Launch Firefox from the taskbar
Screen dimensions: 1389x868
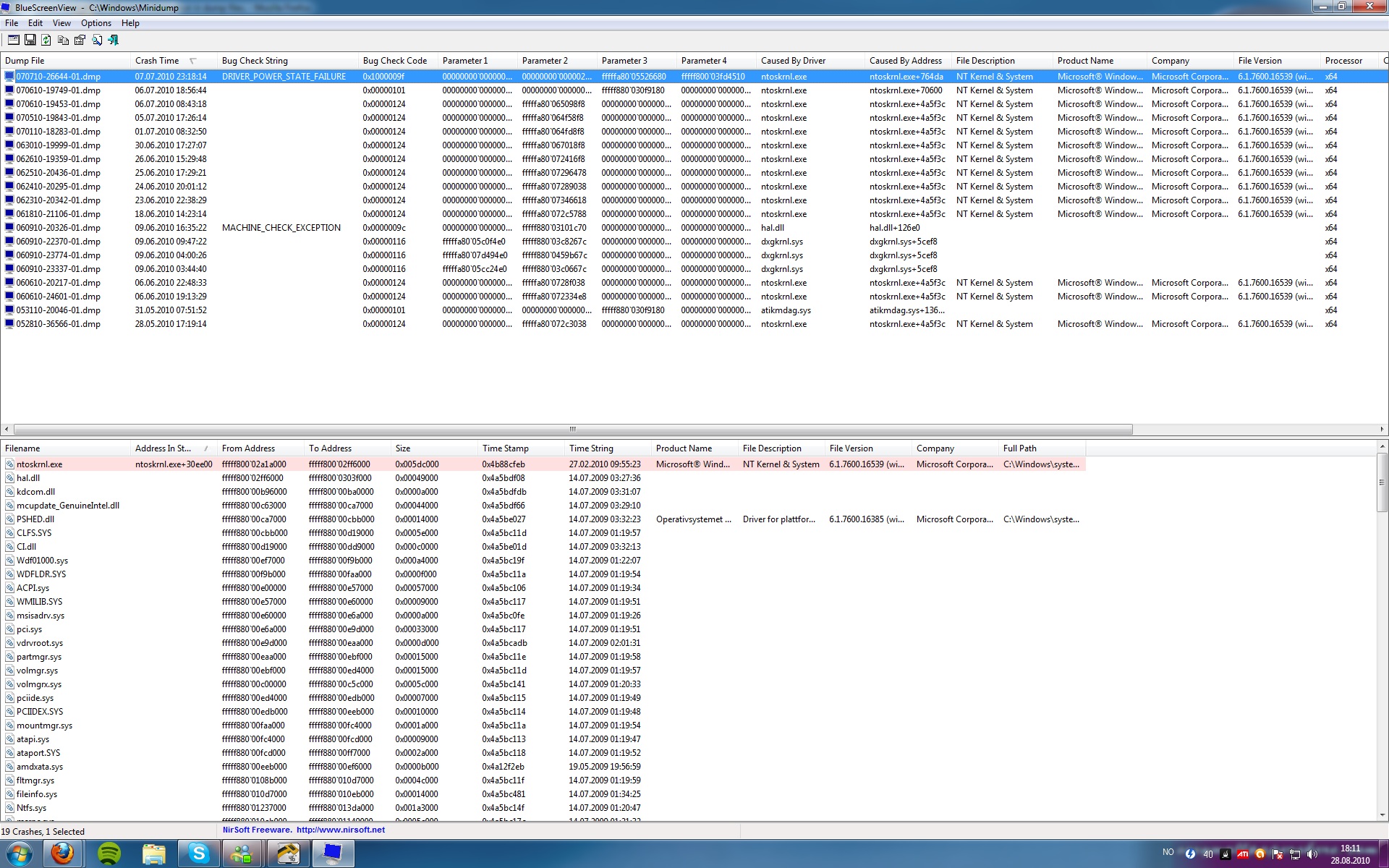[62, 854]
